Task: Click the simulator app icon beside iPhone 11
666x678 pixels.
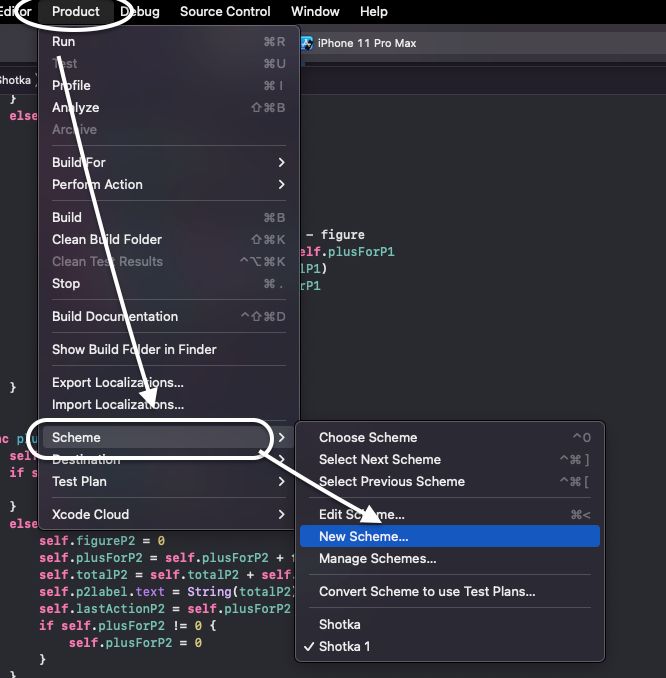Action: (307, 43)
